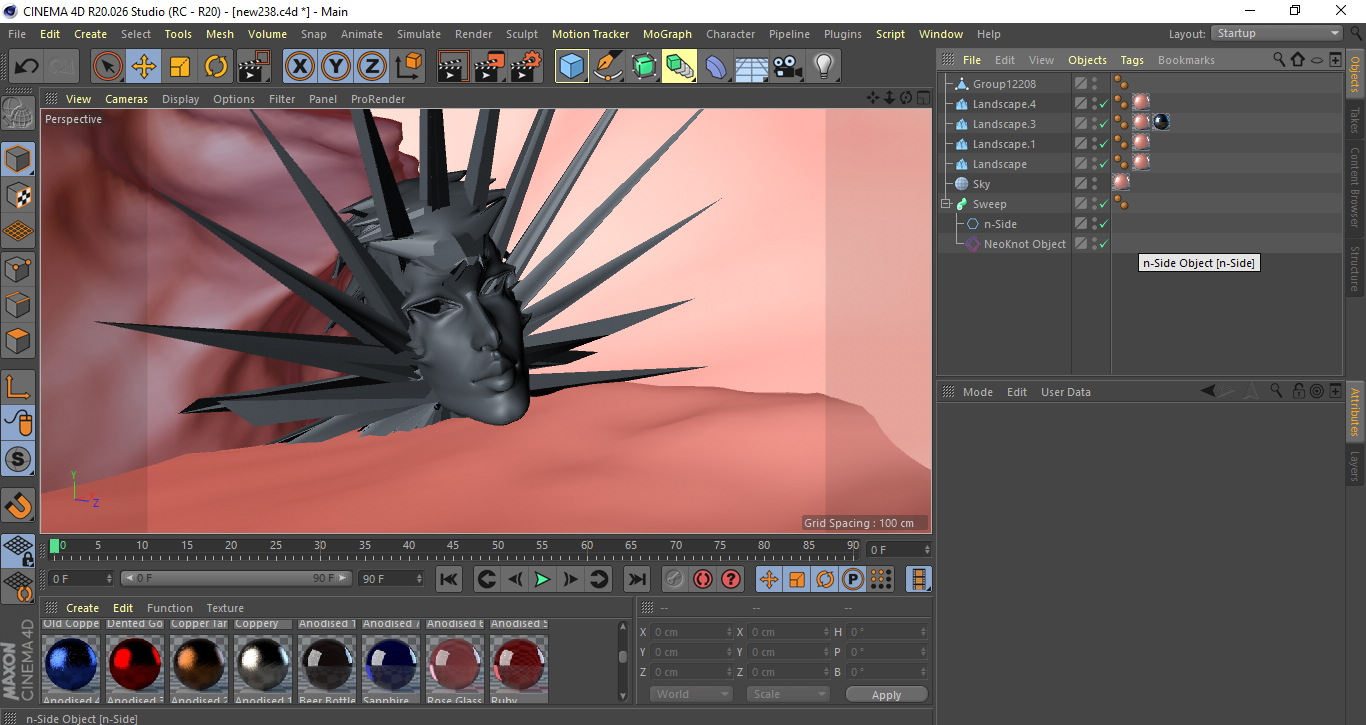This screenshot has width=1366, height=725.
Task: Select Points mode in left palette
Action: click(x=19, y=268)
